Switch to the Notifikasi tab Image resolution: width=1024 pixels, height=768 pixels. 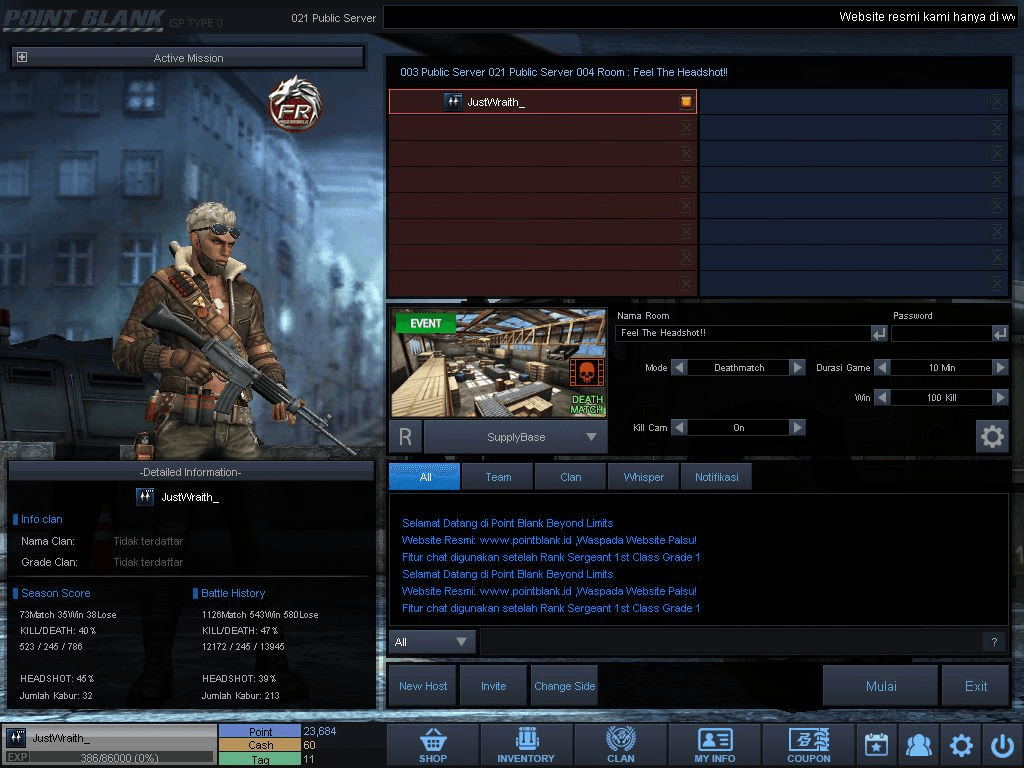point(716,477)
